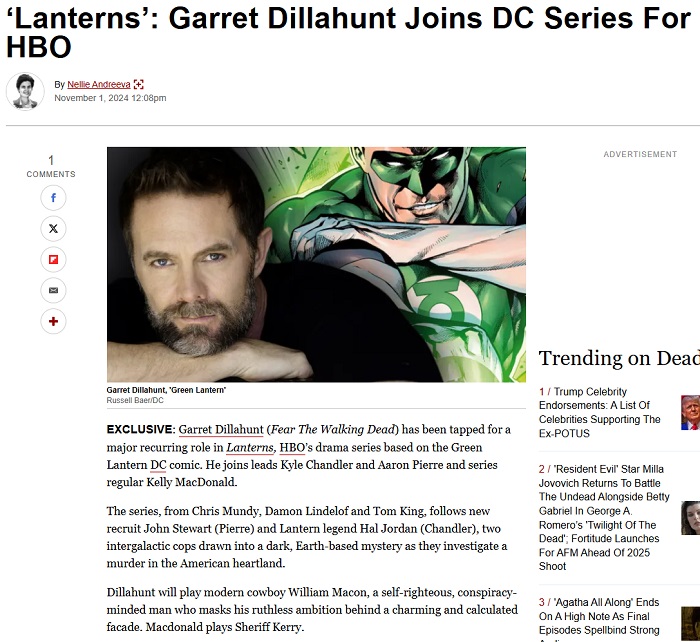700x642 pixels.
Task: Open Garret Dillahunt Green Lantern hero image
Action: (316, 264)
